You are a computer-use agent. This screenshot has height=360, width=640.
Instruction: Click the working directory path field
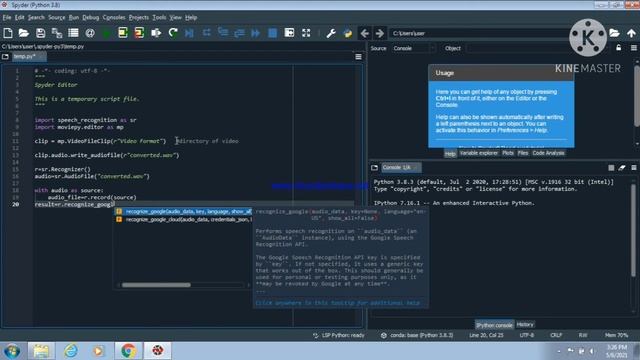pos(480,33)
